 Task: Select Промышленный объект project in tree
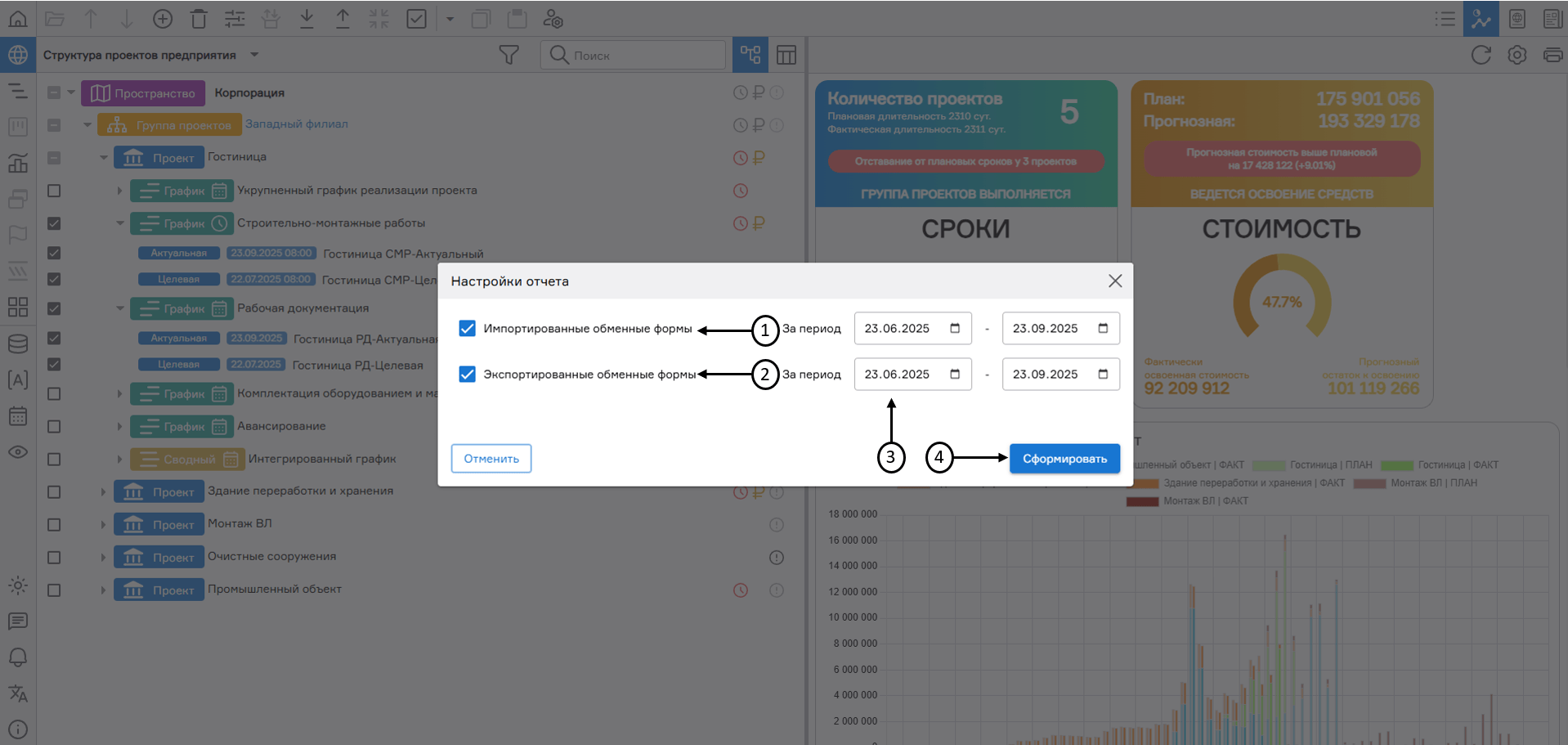274,589
